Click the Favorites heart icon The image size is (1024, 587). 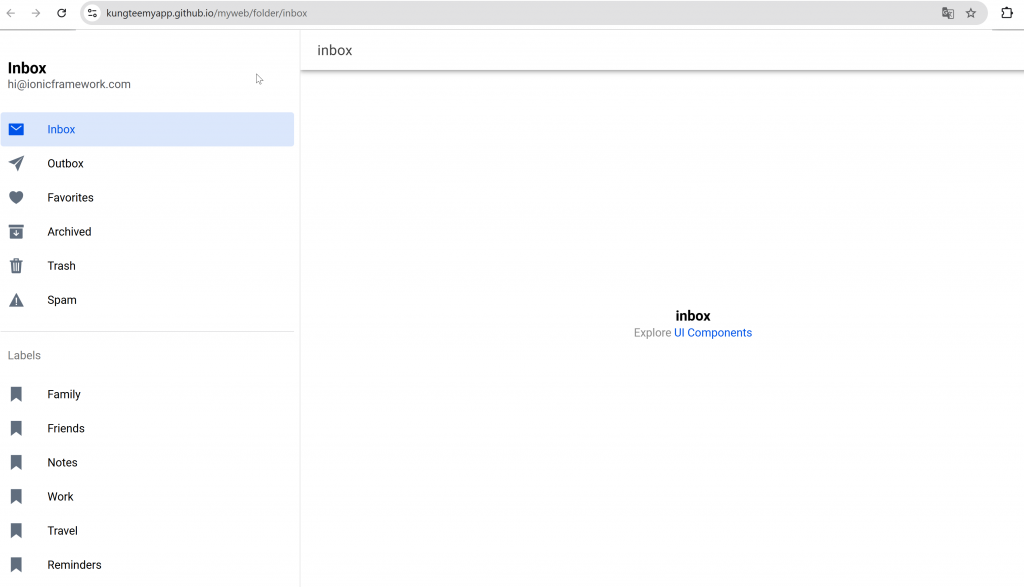(16, 197)
